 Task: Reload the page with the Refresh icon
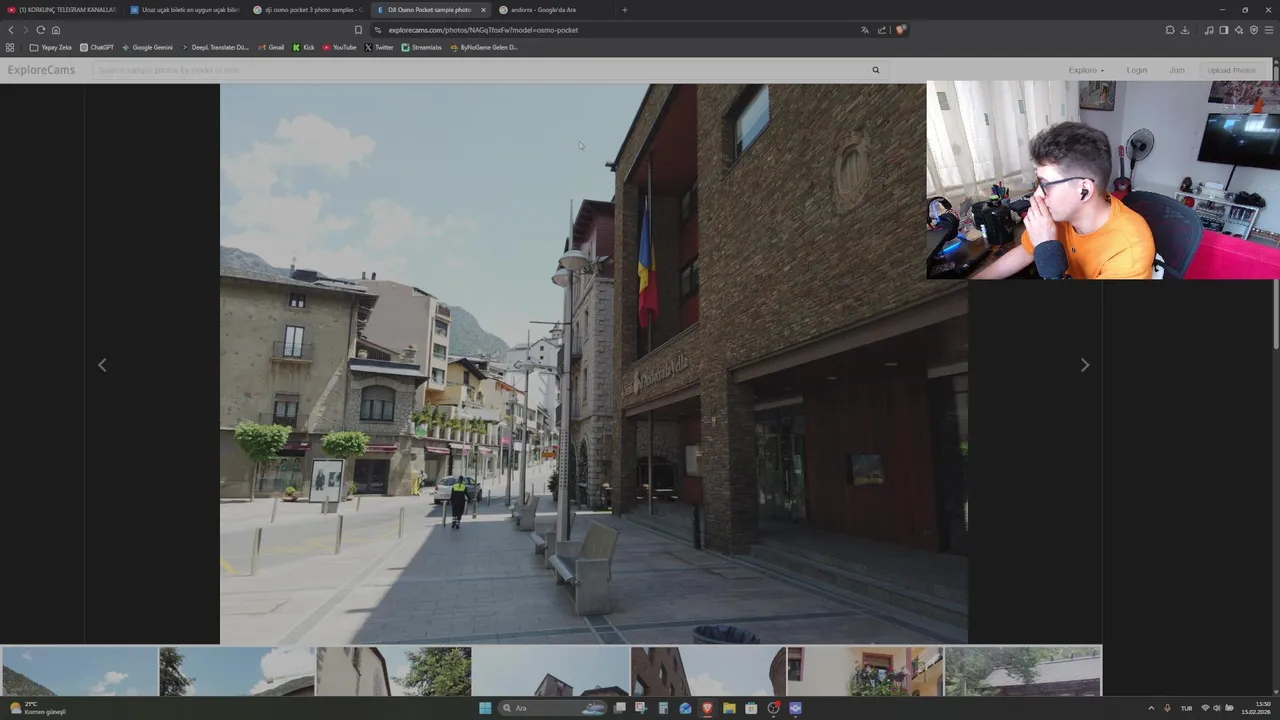(40, 30)
